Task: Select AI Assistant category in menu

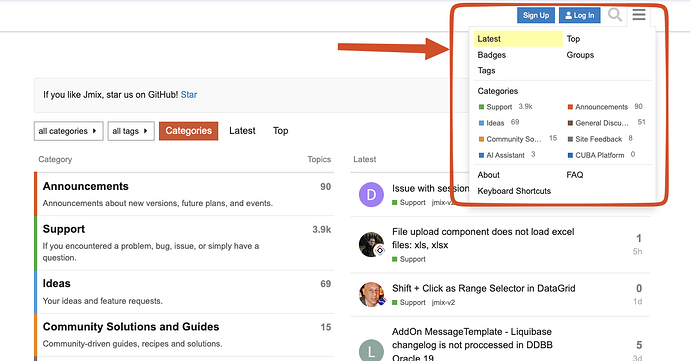Action: point(502,155)
